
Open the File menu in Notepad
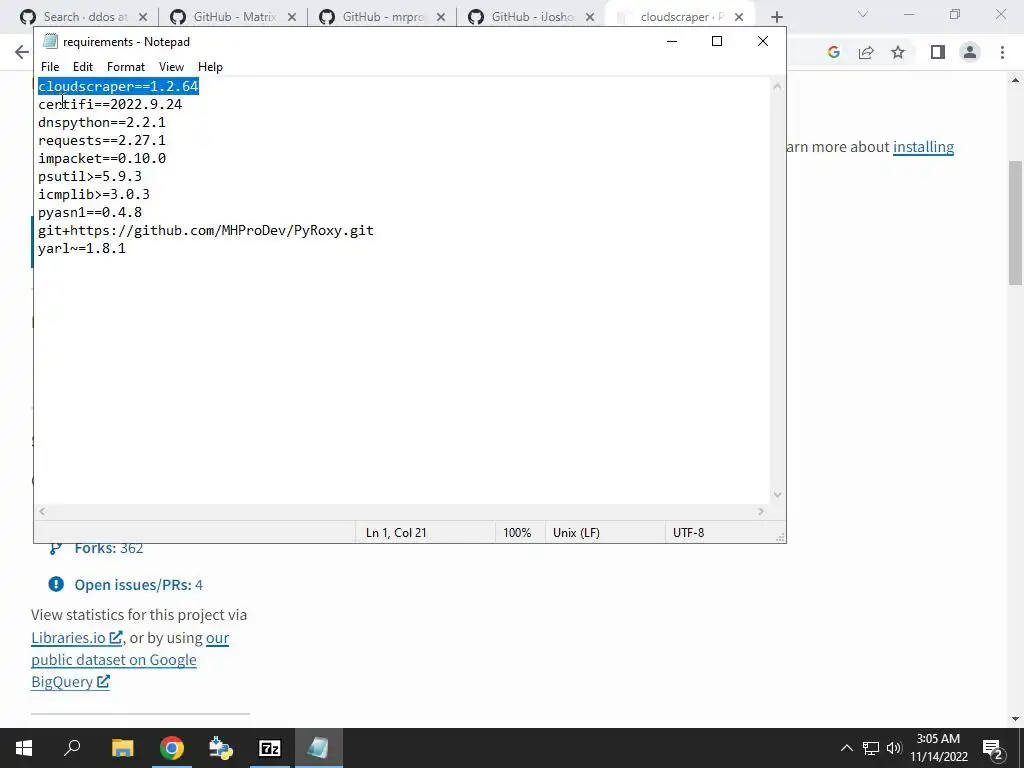[x=50, y=67]
